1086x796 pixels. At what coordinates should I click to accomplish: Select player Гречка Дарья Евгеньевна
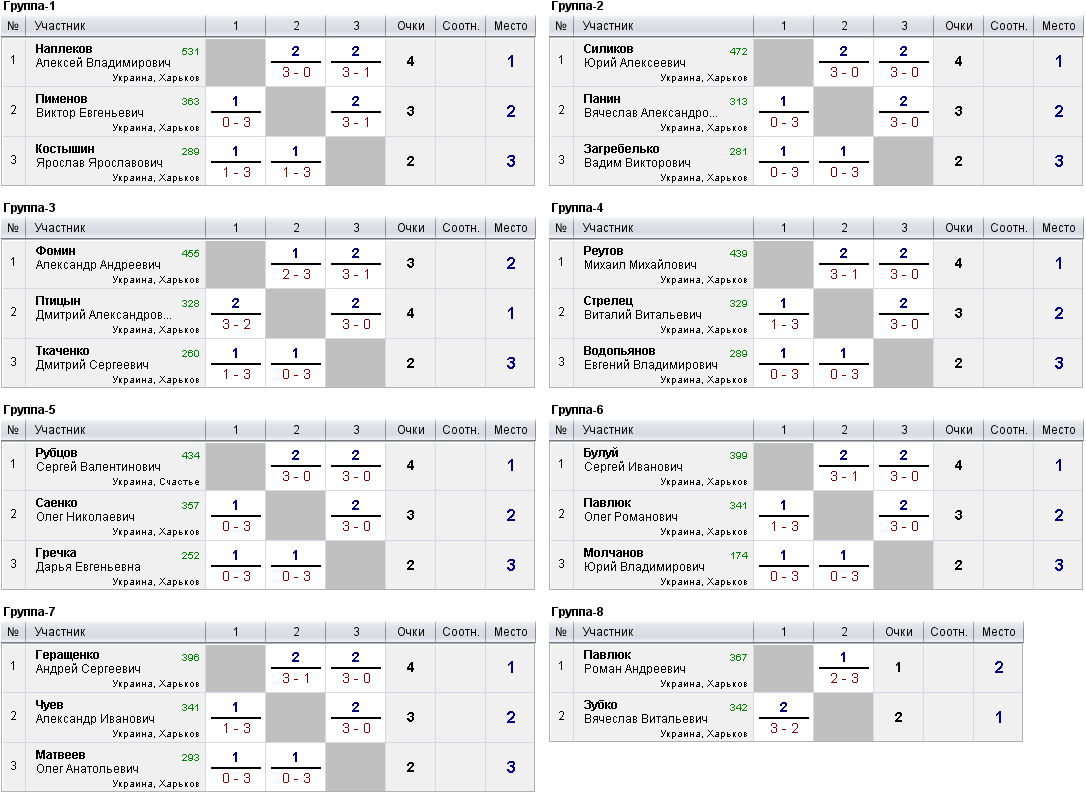[88, 560]
